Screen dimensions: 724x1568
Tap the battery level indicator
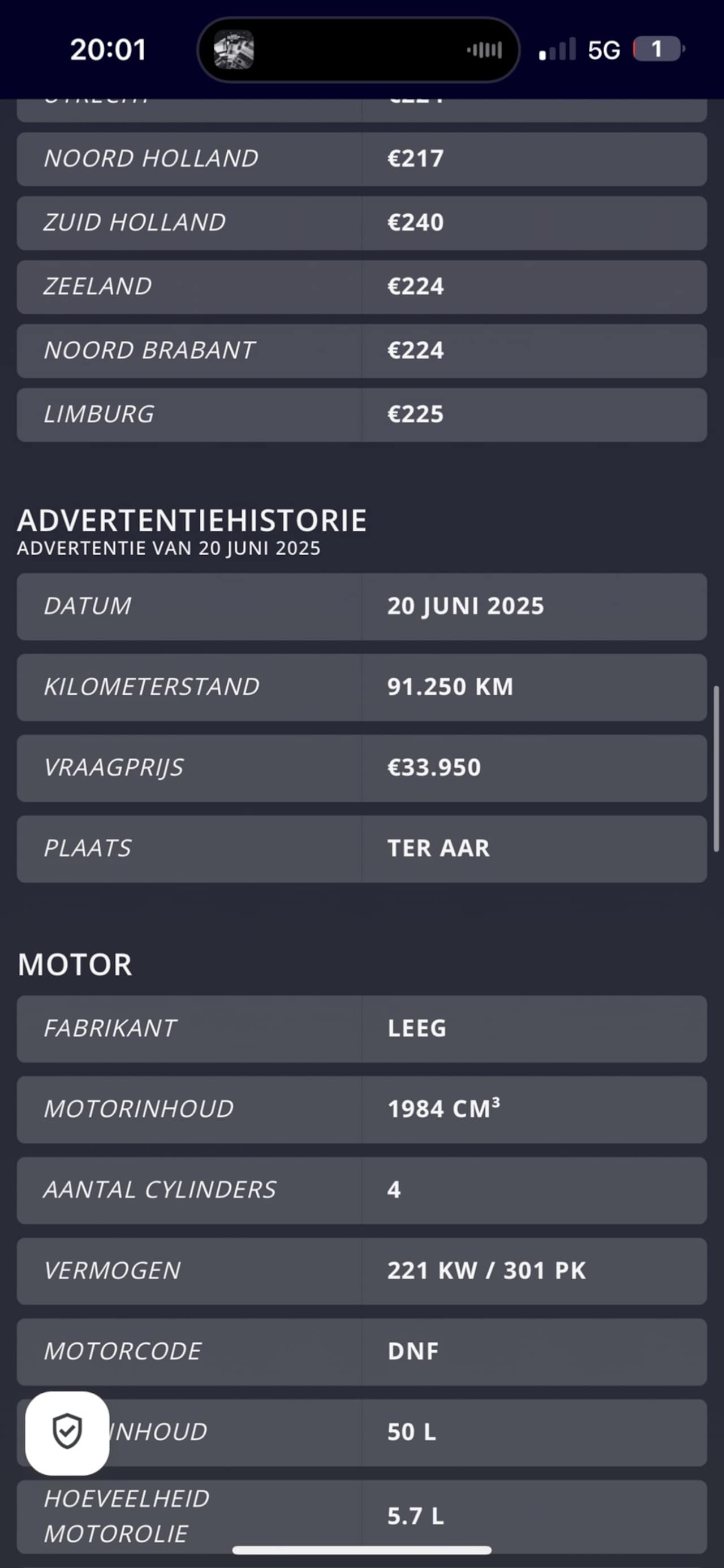click(658, 49)
